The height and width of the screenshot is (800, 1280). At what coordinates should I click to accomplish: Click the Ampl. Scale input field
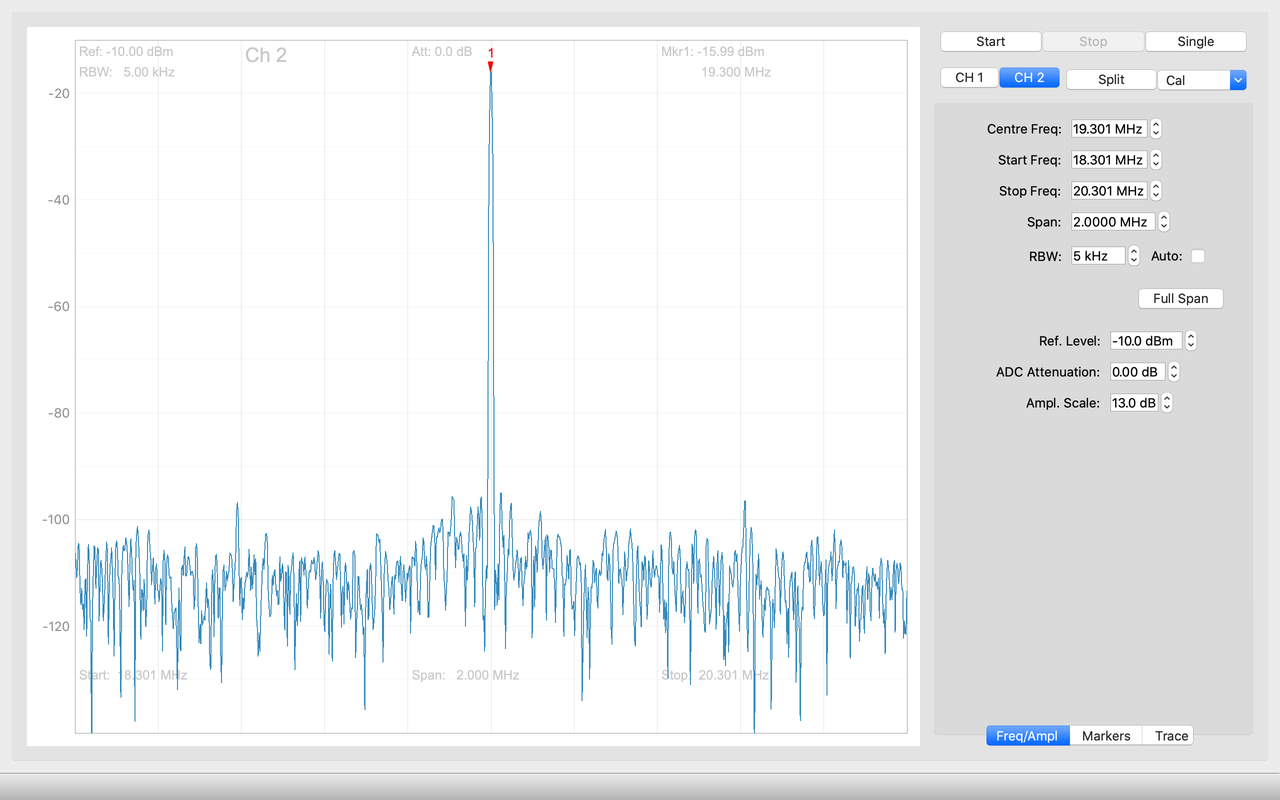point(1134,403)
